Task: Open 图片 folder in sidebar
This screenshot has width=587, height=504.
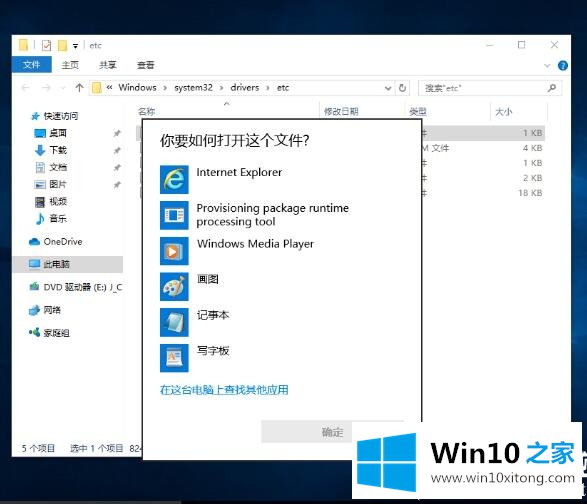Action: click(x=58, y=184)
